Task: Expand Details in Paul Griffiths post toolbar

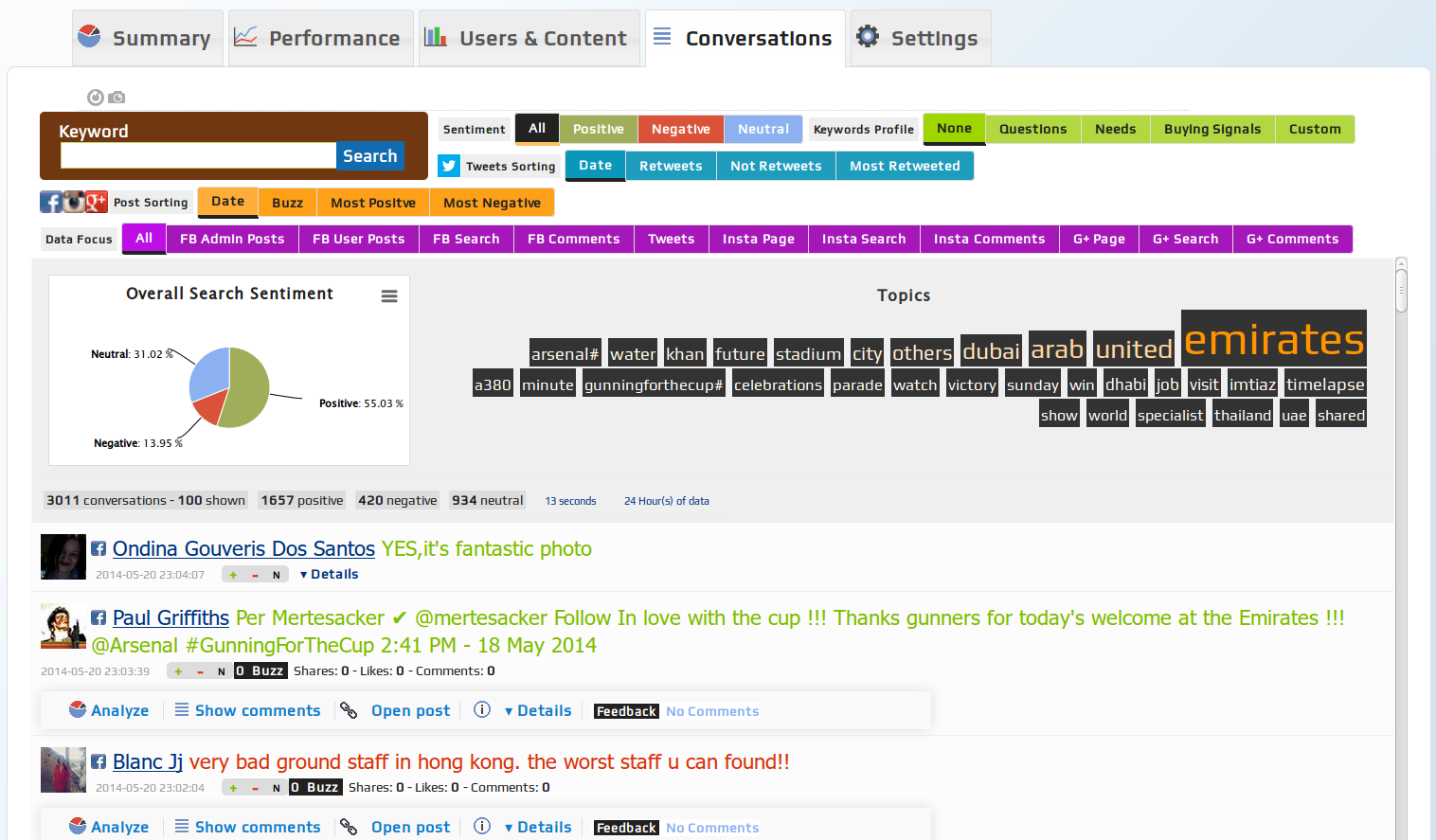Action: point(538,710)
